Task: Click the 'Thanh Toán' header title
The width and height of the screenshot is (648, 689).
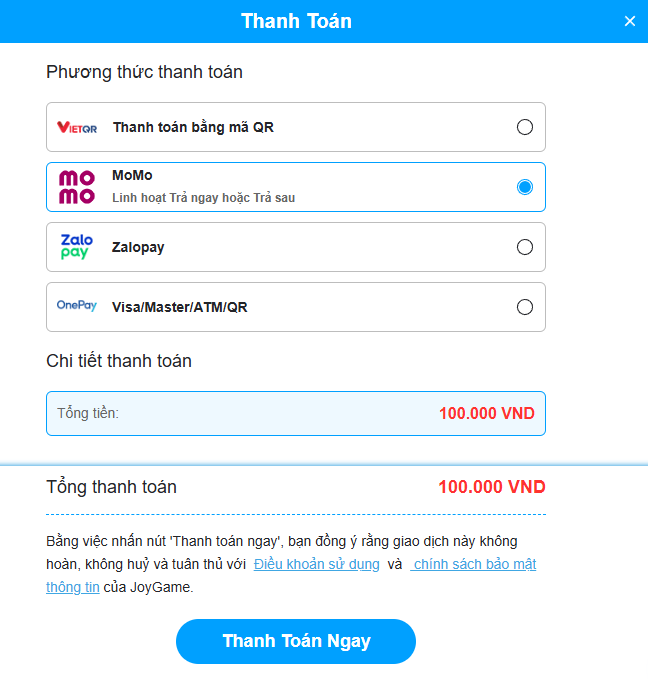Action: click(296, 21)
